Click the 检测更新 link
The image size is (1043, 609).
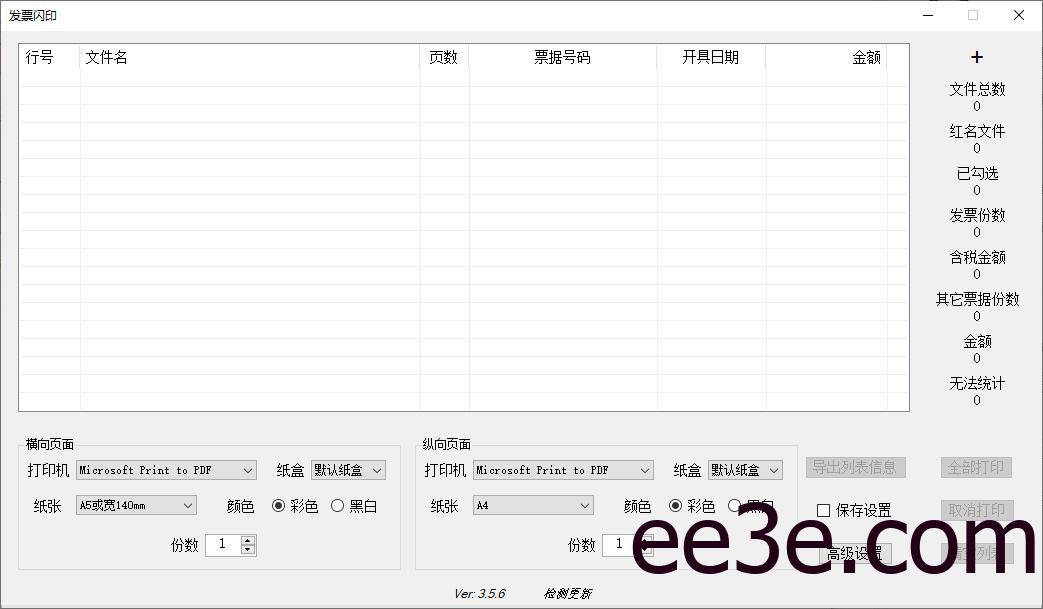coord(567,593)
